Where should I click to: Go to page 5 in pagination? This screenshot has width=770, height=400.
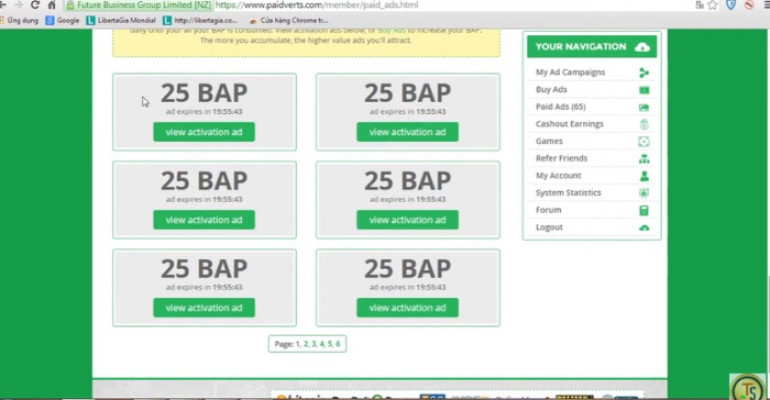[330, 344]
